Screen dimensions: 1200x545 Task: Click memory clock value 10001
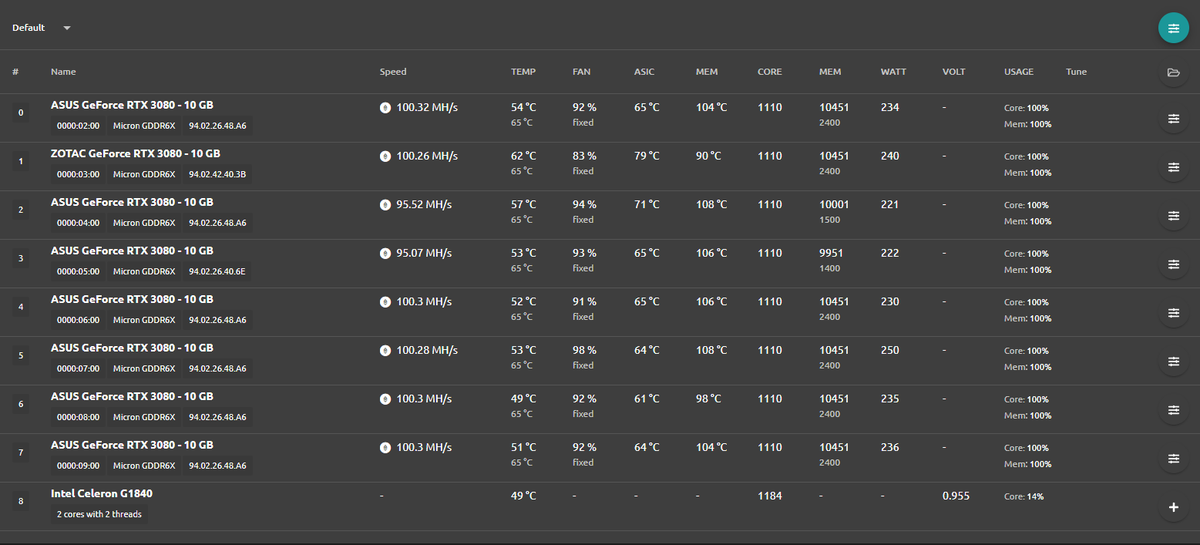coord(834,204)
